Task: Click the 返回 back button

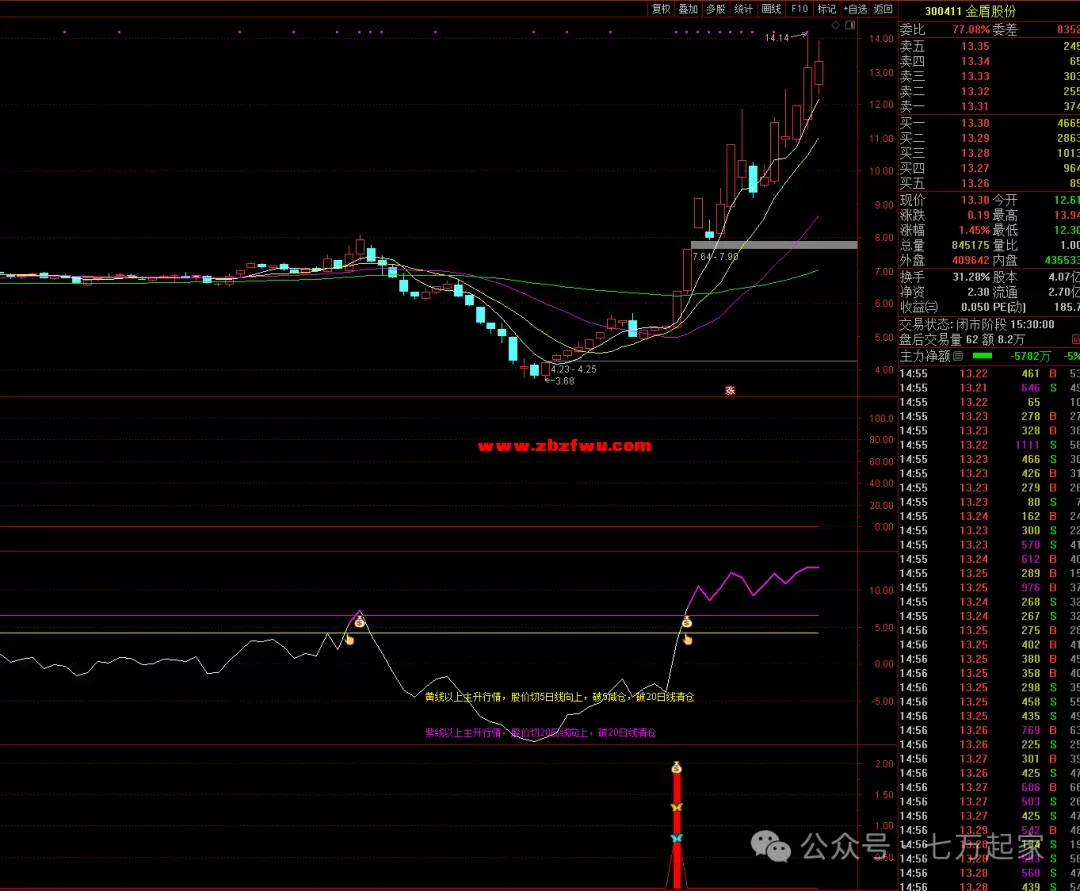Action: (883, 9)
